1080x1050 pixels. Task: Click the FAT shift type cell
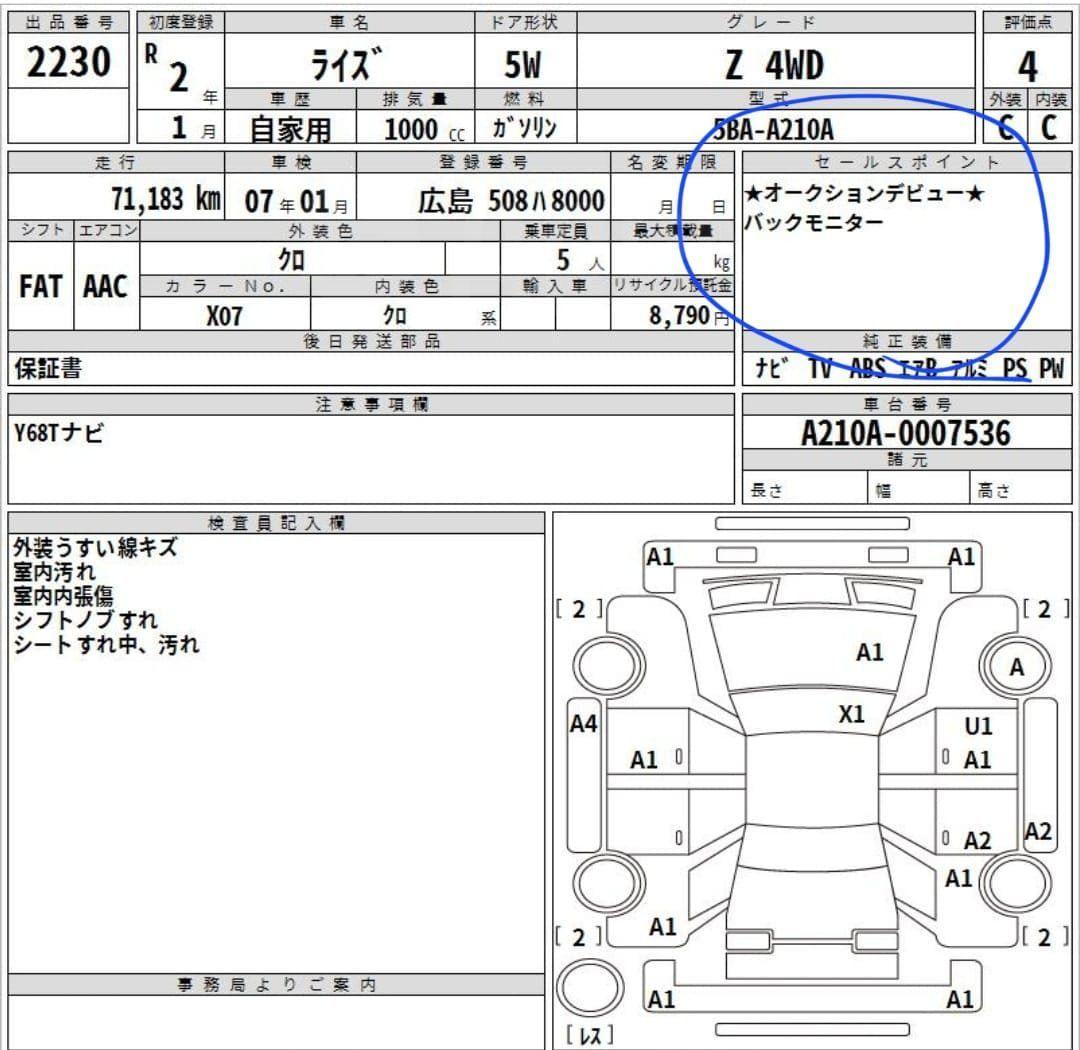[x=40, y=287]
